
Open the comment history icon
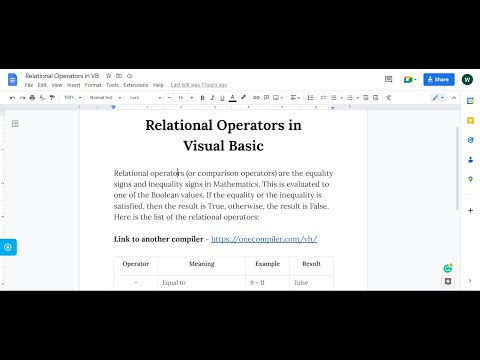388,79
